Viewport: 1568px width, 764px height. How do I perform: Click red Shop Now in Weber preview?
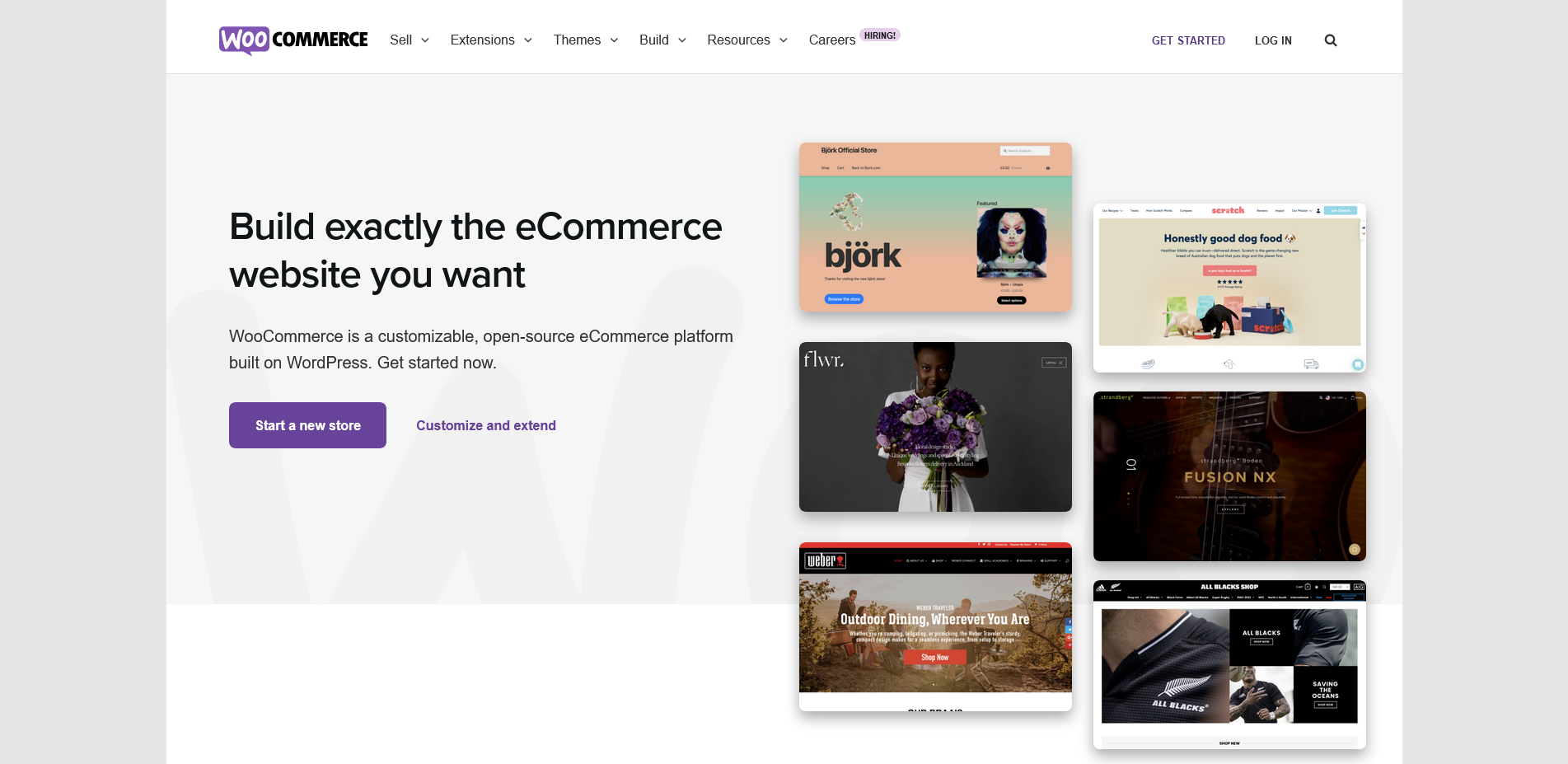point(934,657)
